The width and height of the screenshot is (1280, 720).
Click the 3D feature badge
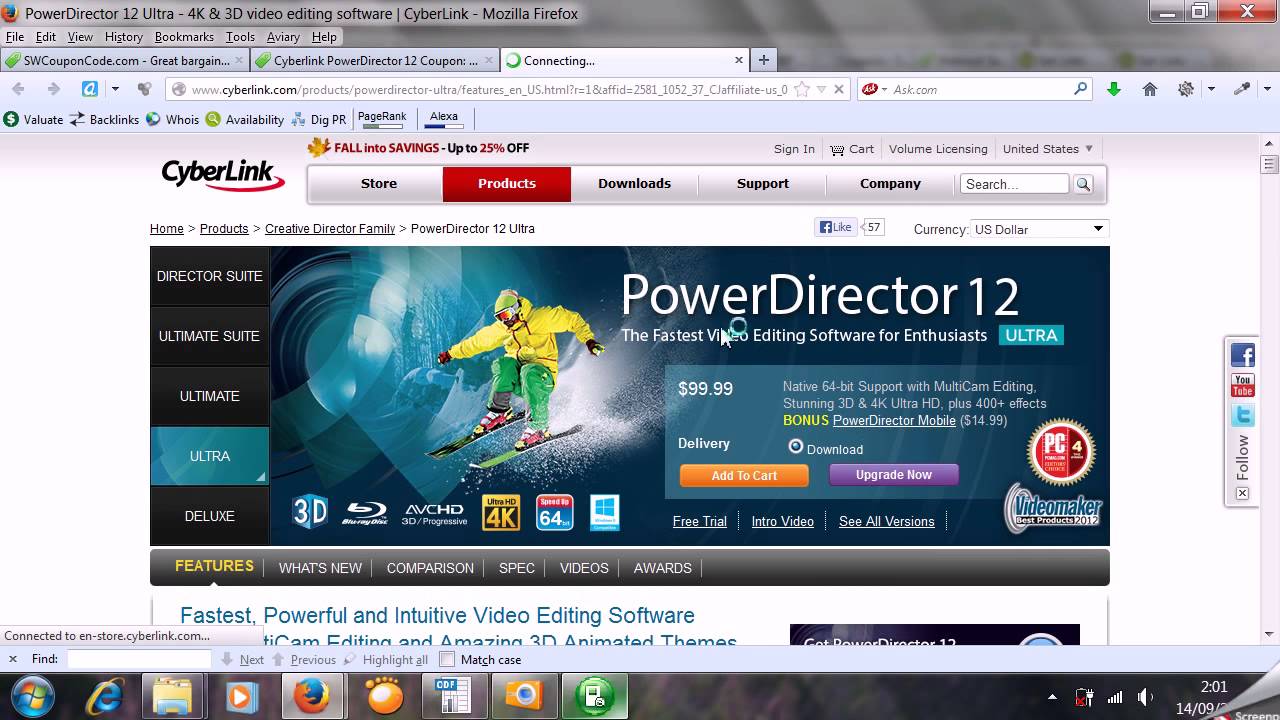click(310, 512)
